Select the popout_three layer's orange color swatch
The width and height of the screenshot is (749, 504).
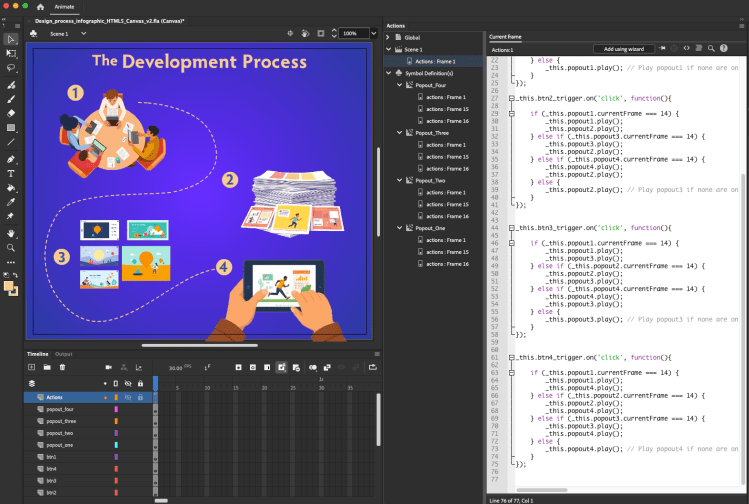pyautogui.click(x=116, y=421)
